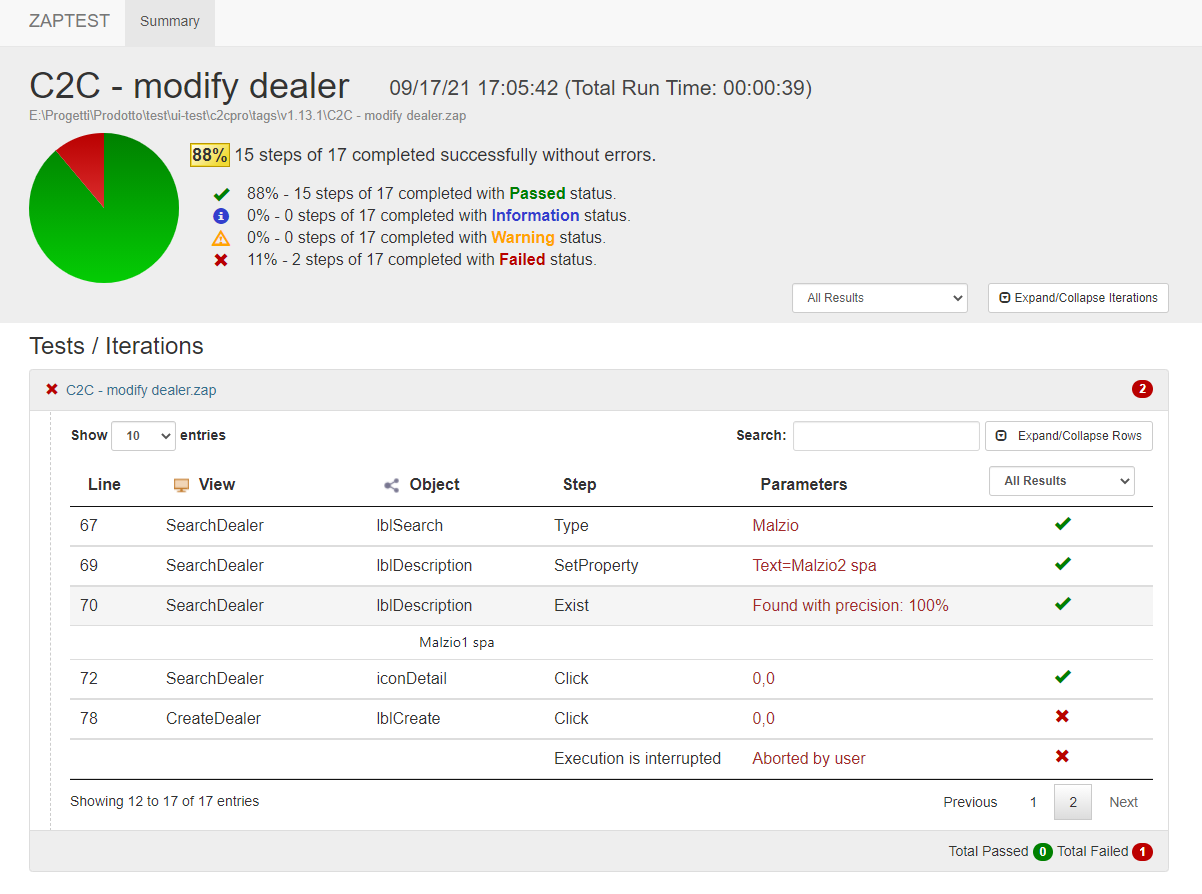Click 'Execution is interrupted' step cell
The image size is (1202, 894).
[x=638, y=759]
